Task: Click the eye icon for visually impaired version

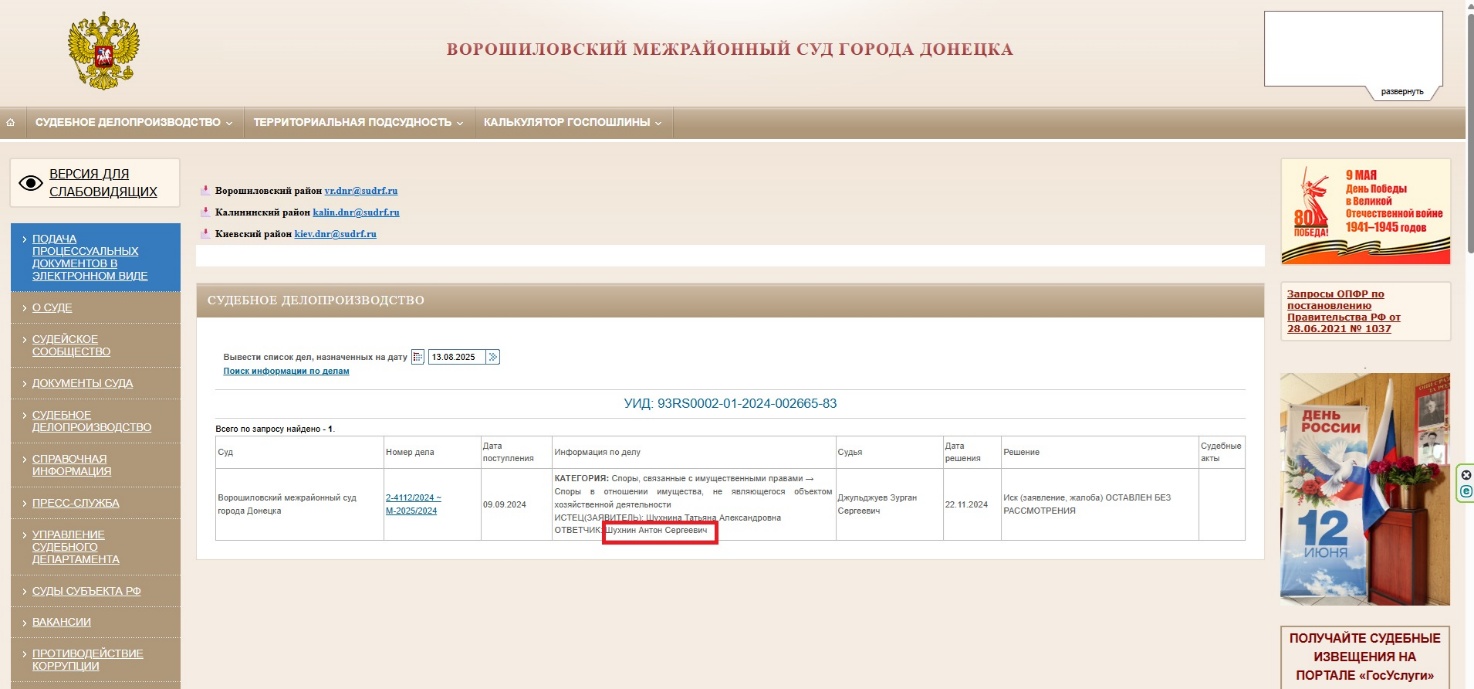Action: pos(31,183)
